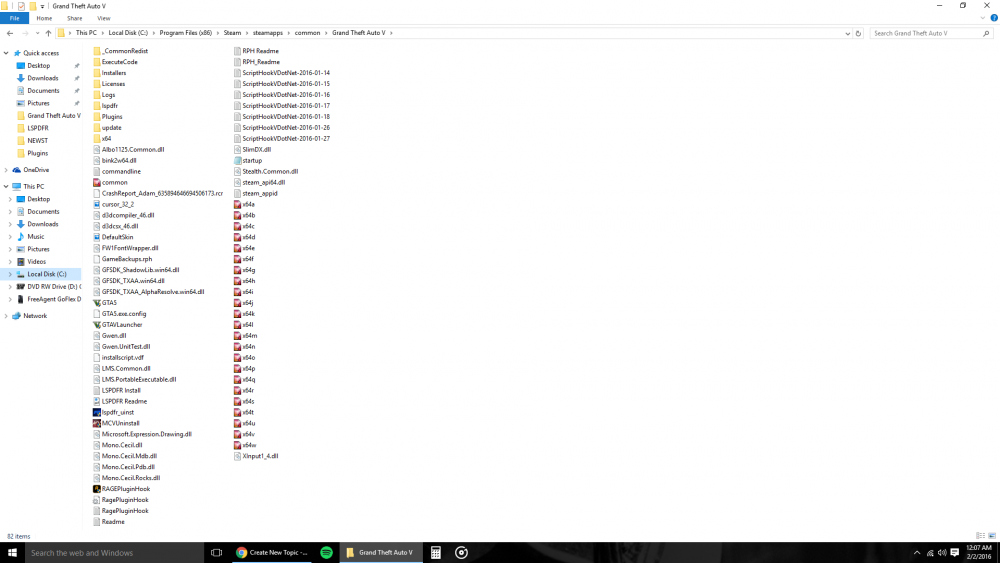Select LSPDFR in Quick access
1000x563 pixels.
click(38, 128)
